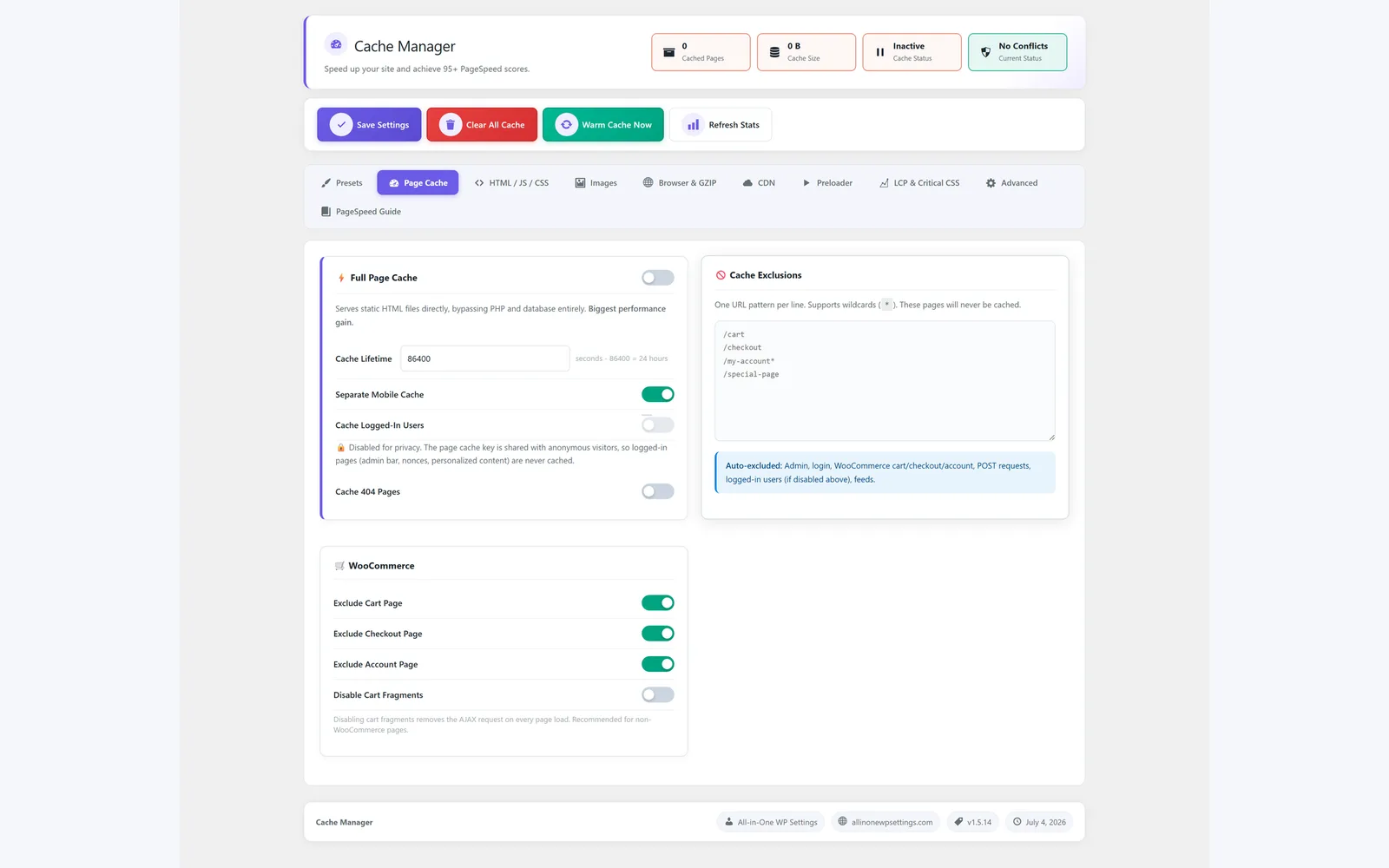The width and height of the screenshot is (1389, 868).
Task: Click the No Conflicts shield icon
Action: [985, 52]
